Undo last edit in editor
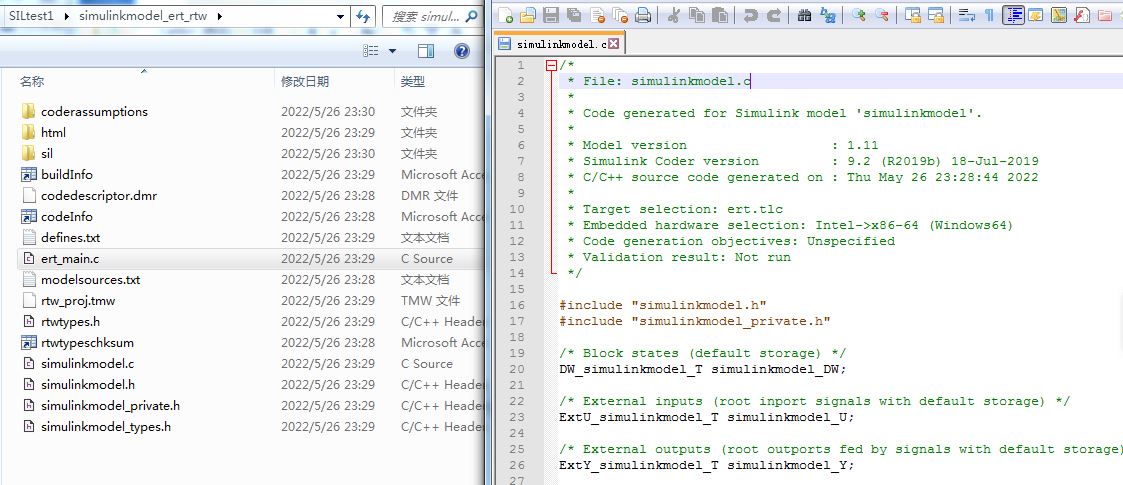This screenshot has height=485, width=1123. (x=750, y=14)
